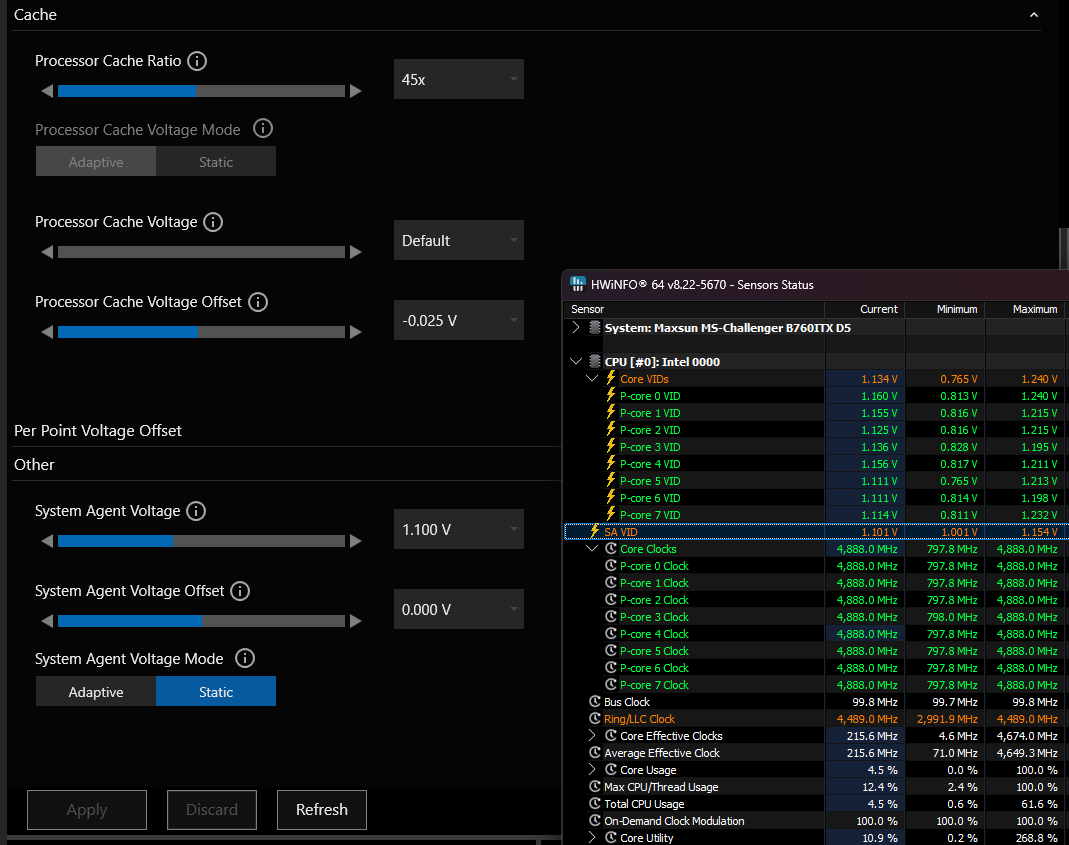Open the 0.000 V offset dropdown
This screenshot has height=845, width=1069.
[459, 609]
